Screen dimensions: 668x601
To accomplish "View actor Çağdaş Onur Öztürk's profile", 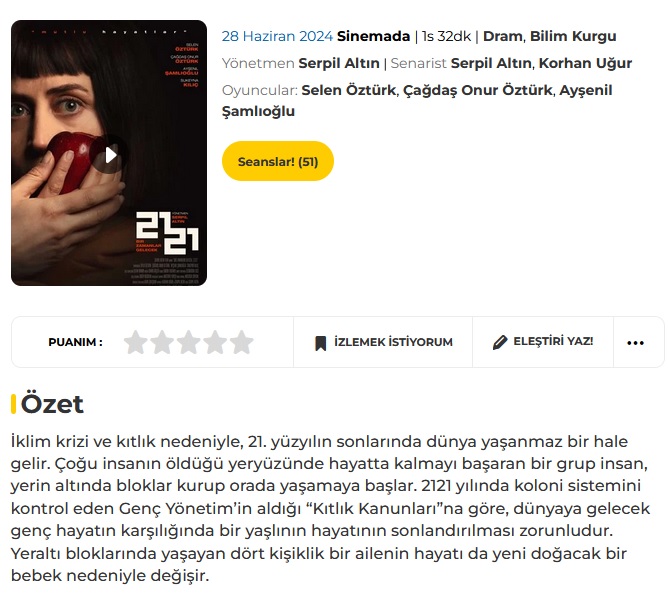I will coord(478,90).
